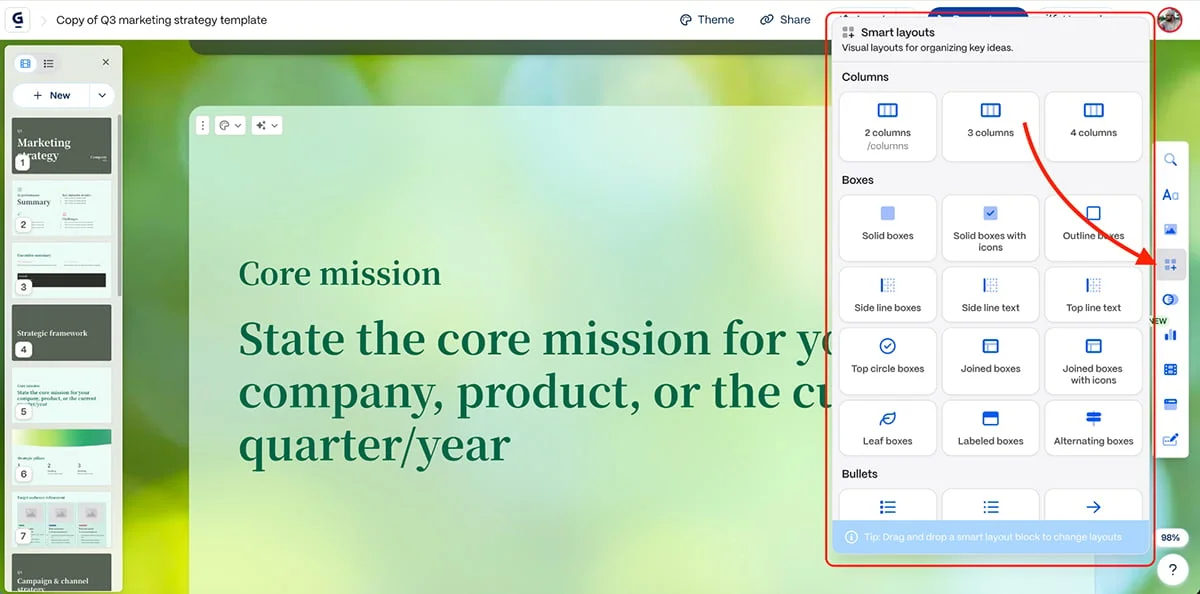Switch to filmstrip thumbnail view

[x=26, y=63]
